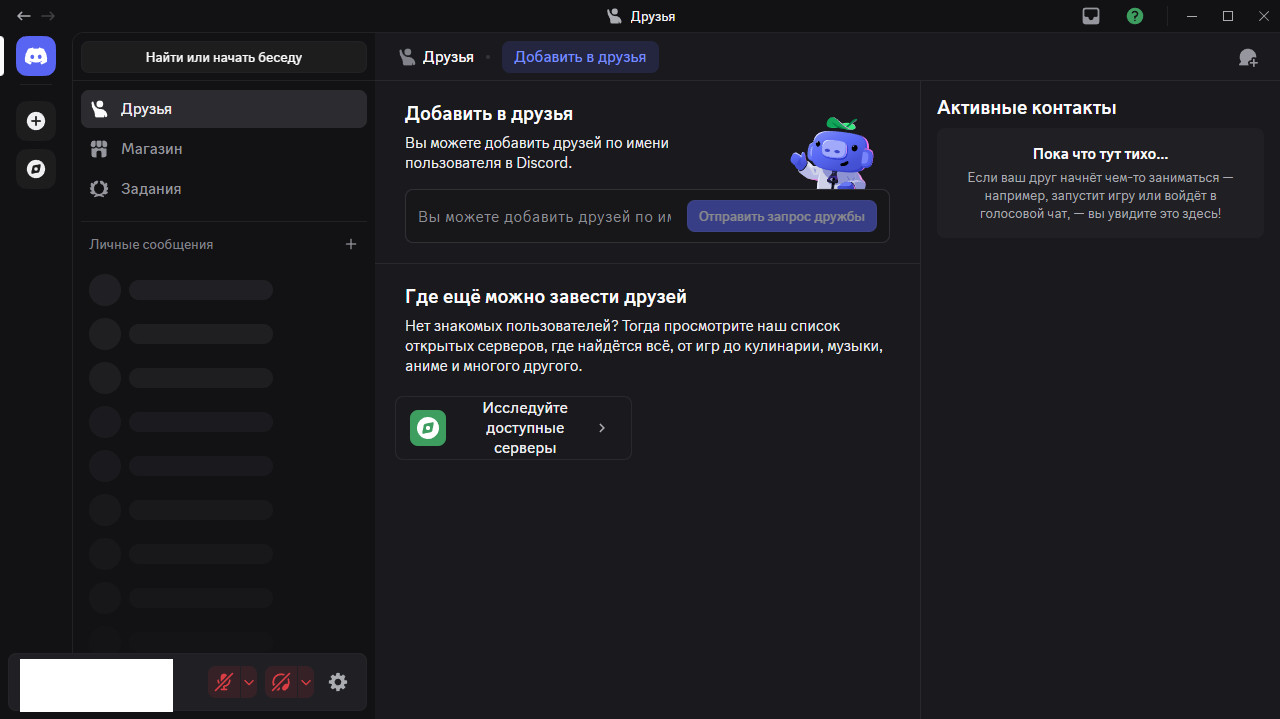Click the Add a Server plus icon
Screen dimensions: 1280x719
(36, 121)
